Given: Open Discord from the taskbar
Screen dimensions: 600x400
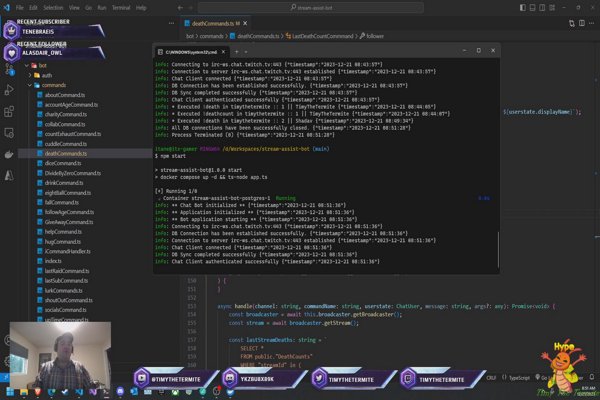Looking at the screenshot, I should click(x=120, y=392).
